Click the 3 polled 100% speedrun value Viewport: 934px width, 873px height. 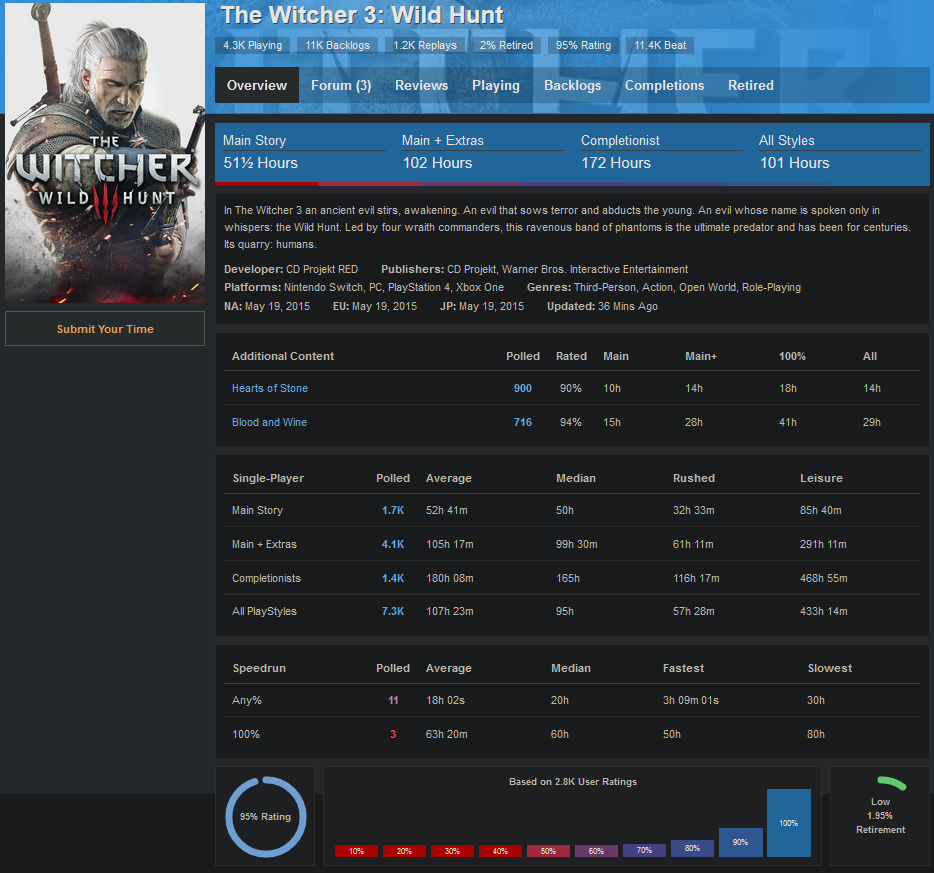[x=393, y=734]
